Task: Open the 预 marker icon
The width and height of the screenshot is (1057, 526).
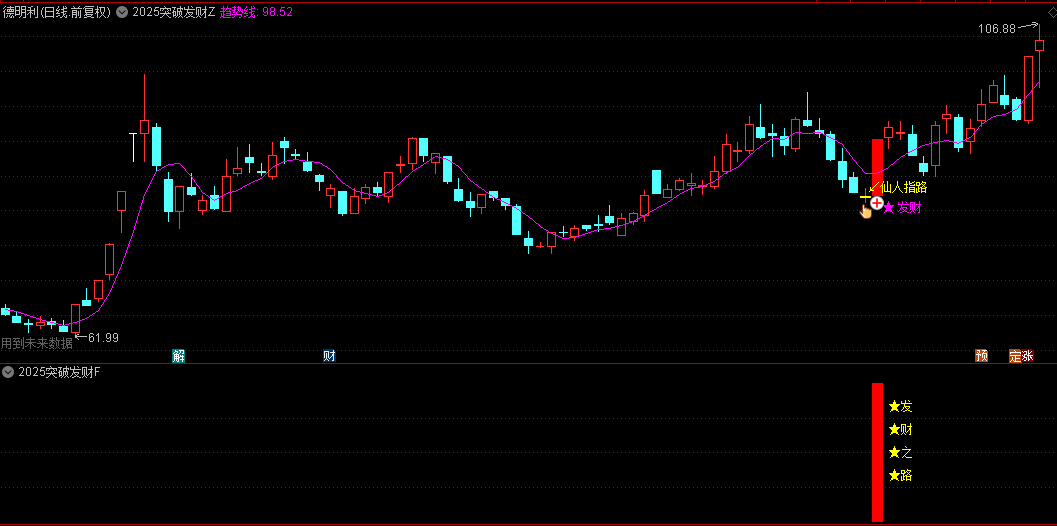Action: coord(982,356)
